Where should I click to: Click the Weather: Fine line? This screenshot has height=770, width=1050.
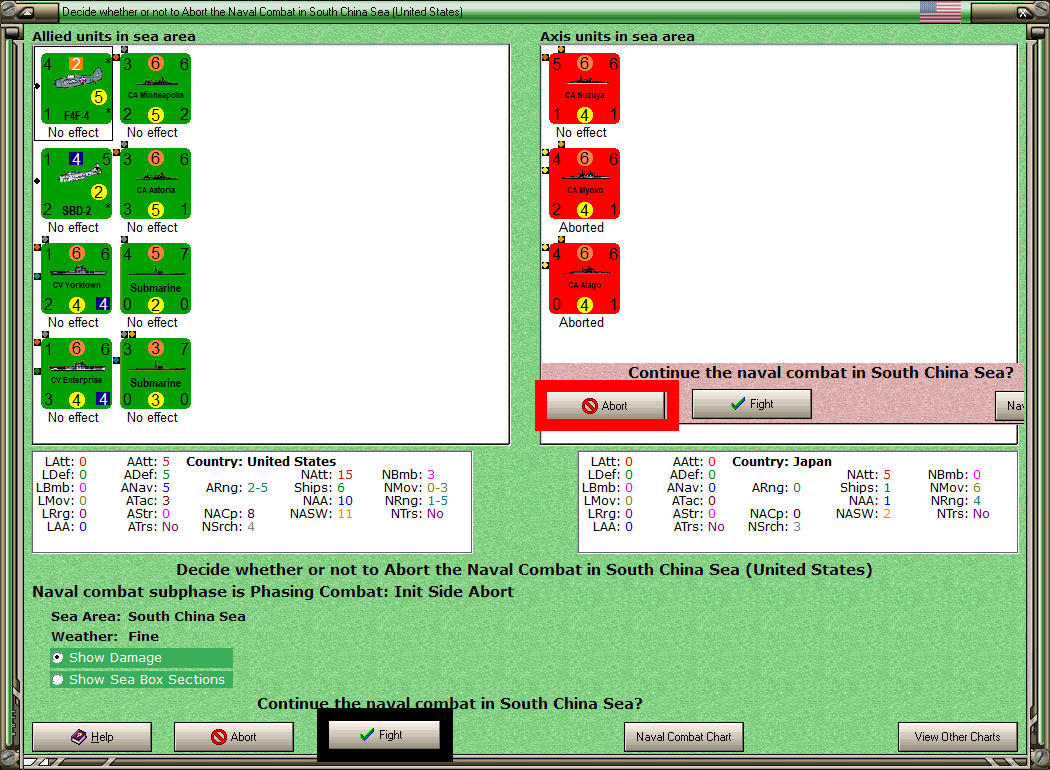click(x=105, y=636)
